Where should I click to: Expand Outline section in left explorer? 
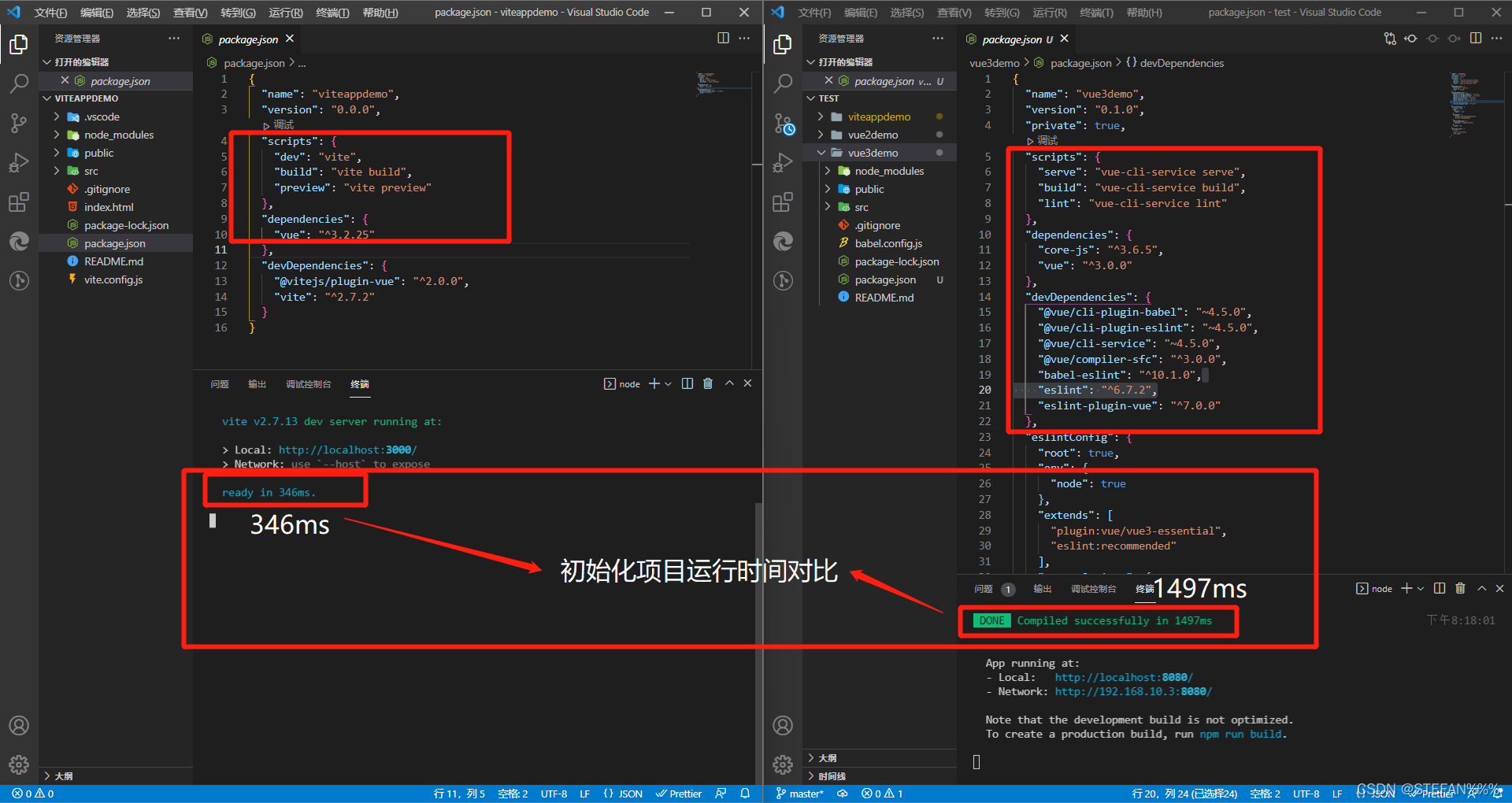(x=117, y=775)
